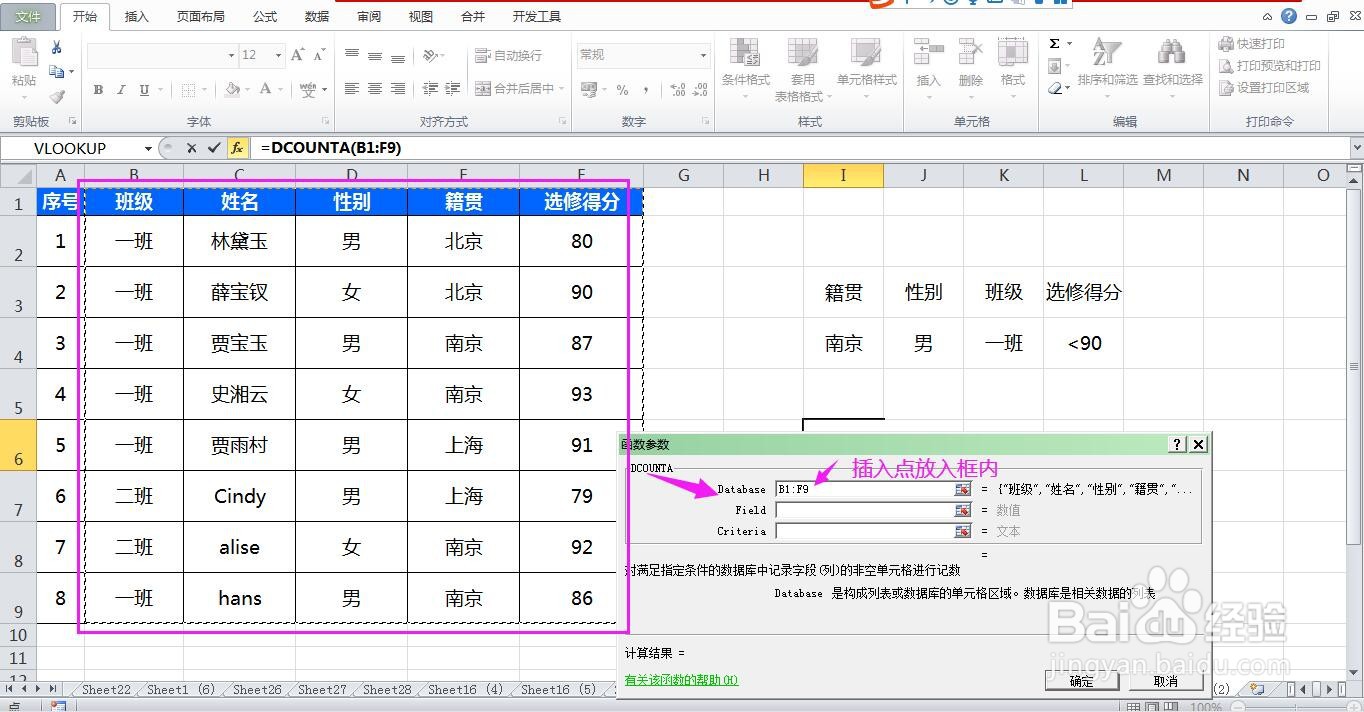Screen dimensions: 1364x712
Task: Open the font name dropdown
Action: coord(231,56)
